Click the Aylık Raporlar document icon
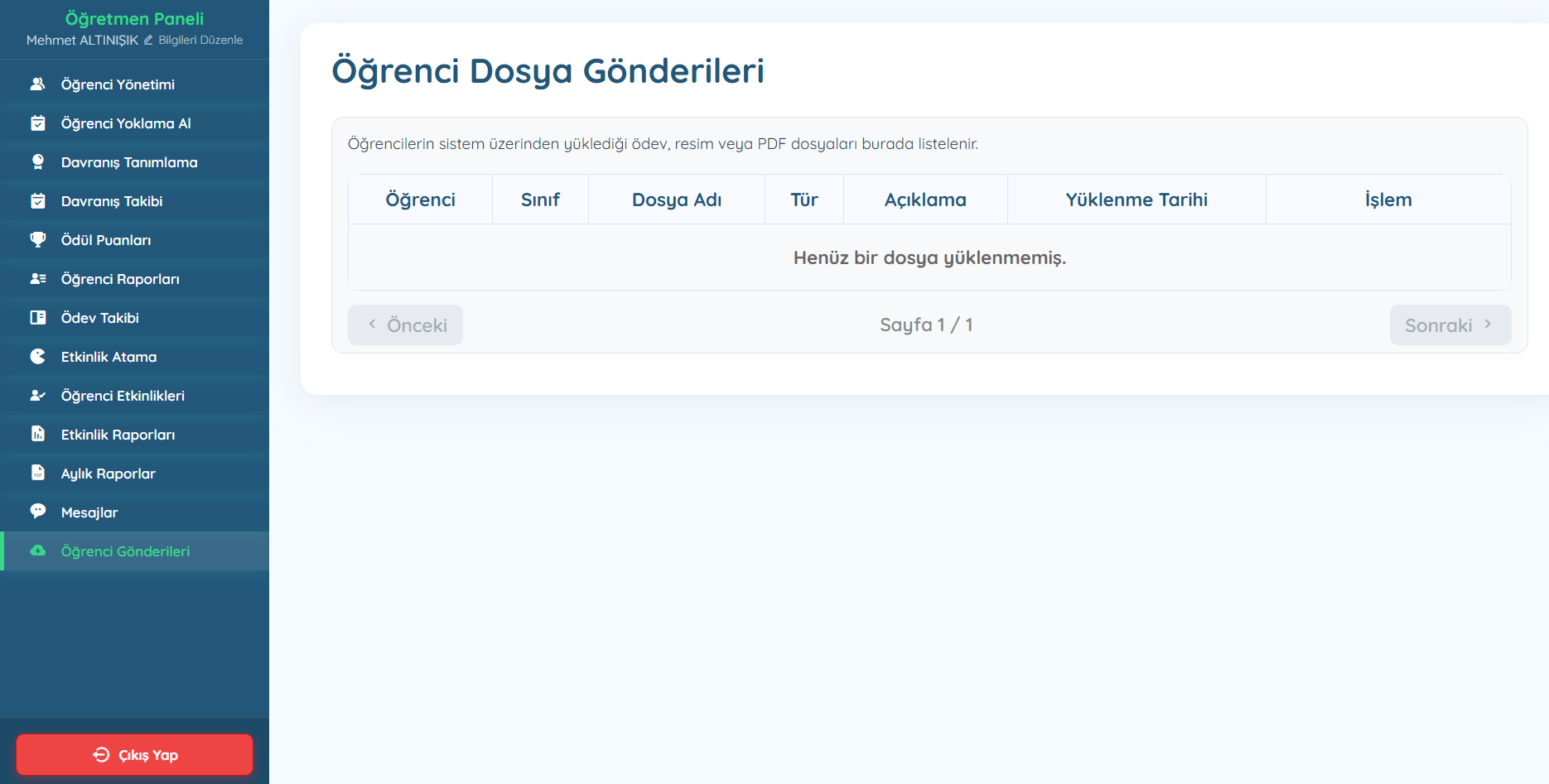The image size is (1549, 784). (38, 473)
